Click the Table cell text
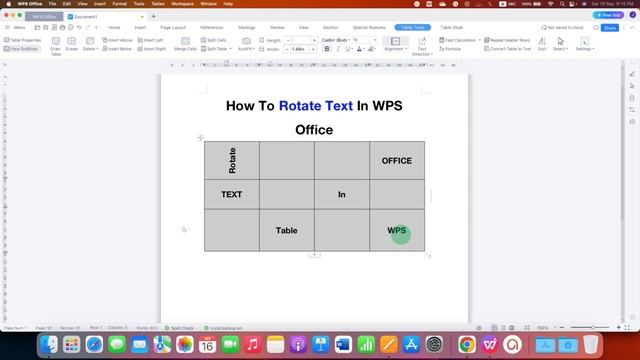The height and width of the screenshot is (360, 640). [287, 231]
